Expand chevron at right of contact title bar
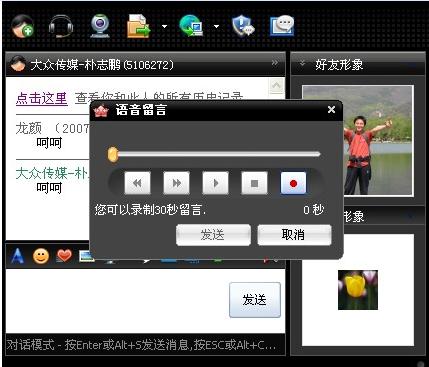This screenshot has height=367, width=429. coord(275,63)
